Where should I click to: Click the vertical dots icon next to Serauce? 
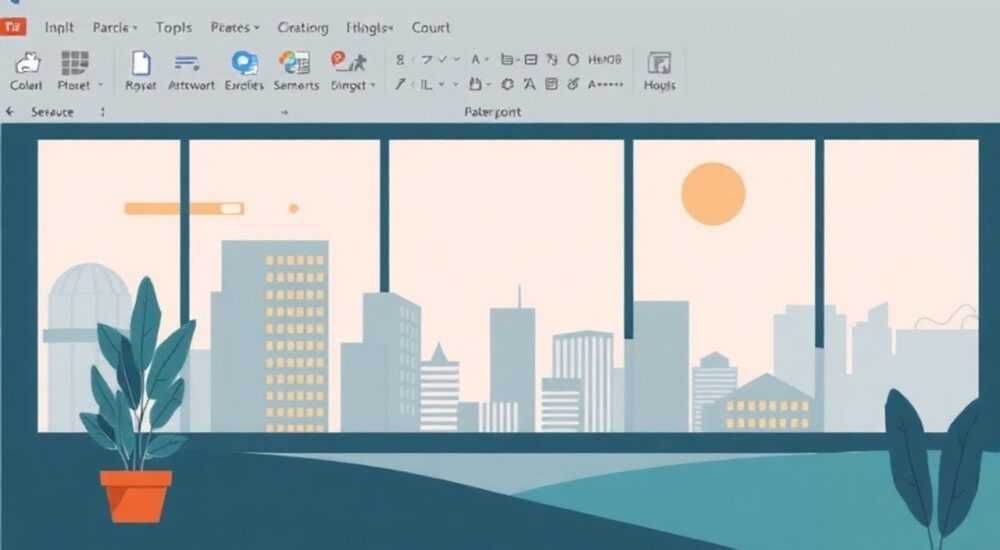[x=102, y=112]
